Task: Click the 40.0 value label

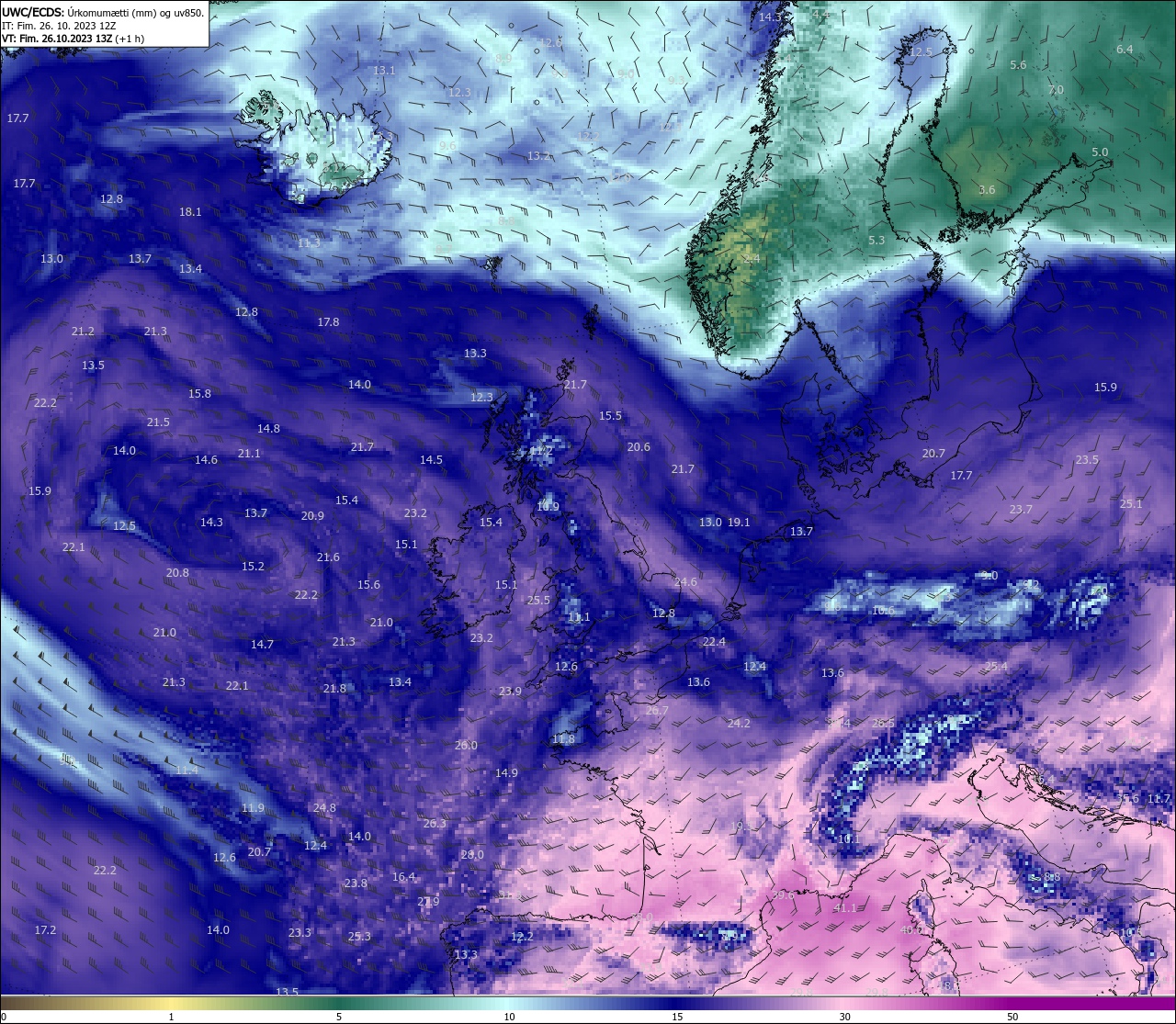Action: [910, 930]
